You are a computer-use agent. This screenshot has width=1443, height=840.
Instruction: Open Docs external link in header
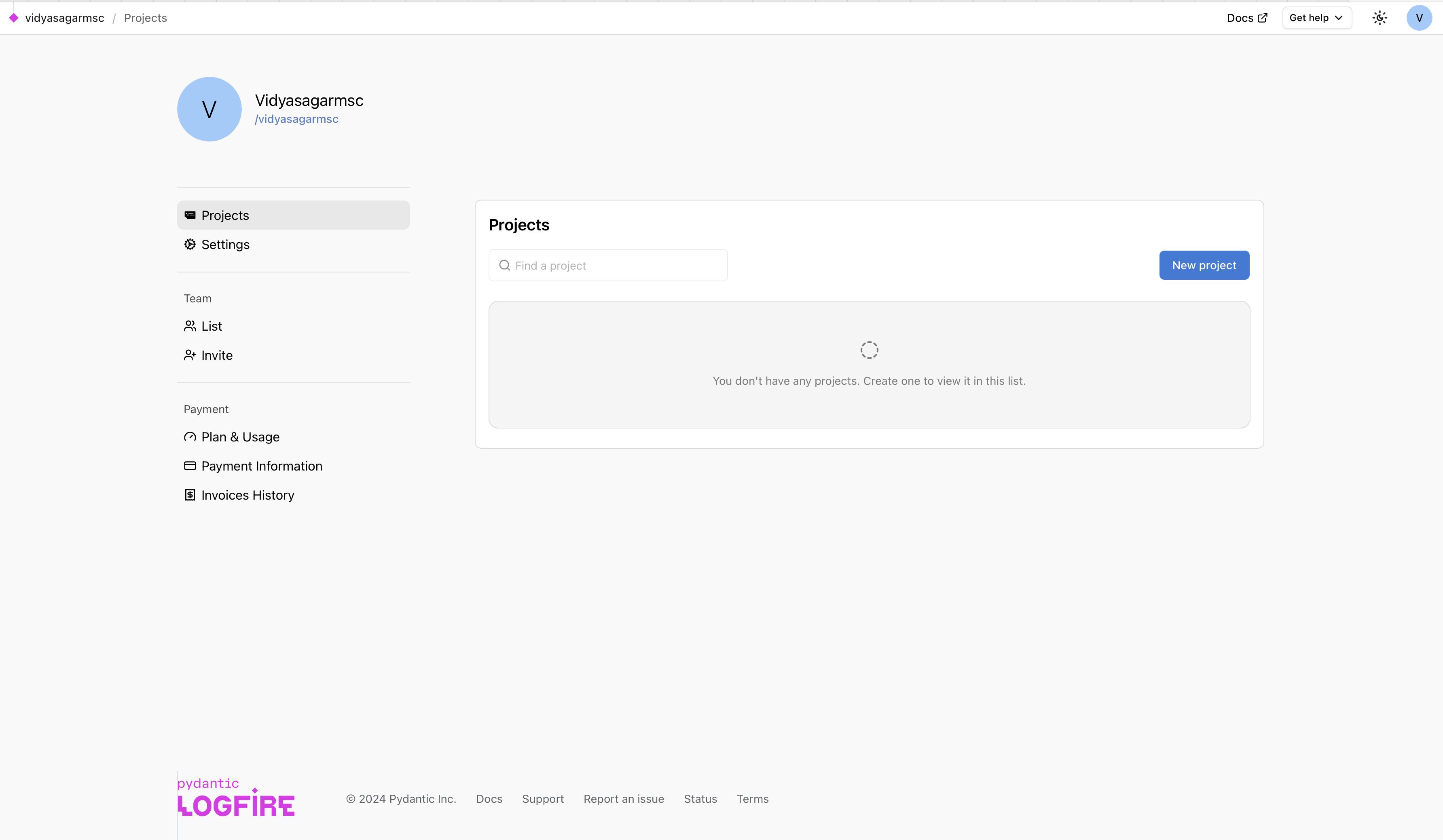[x=1246, y=18]
